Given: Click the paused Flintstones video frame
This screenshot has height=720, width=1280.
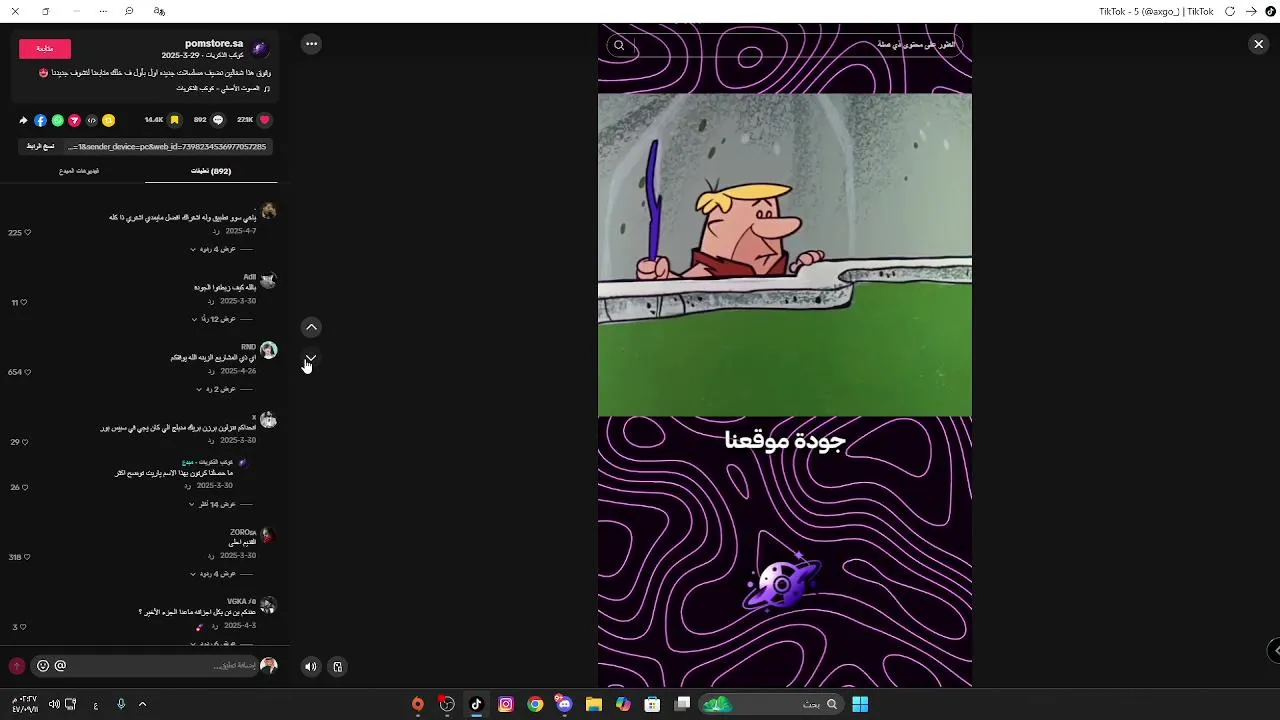Looking at the screenshot, I should pos(785,255).
